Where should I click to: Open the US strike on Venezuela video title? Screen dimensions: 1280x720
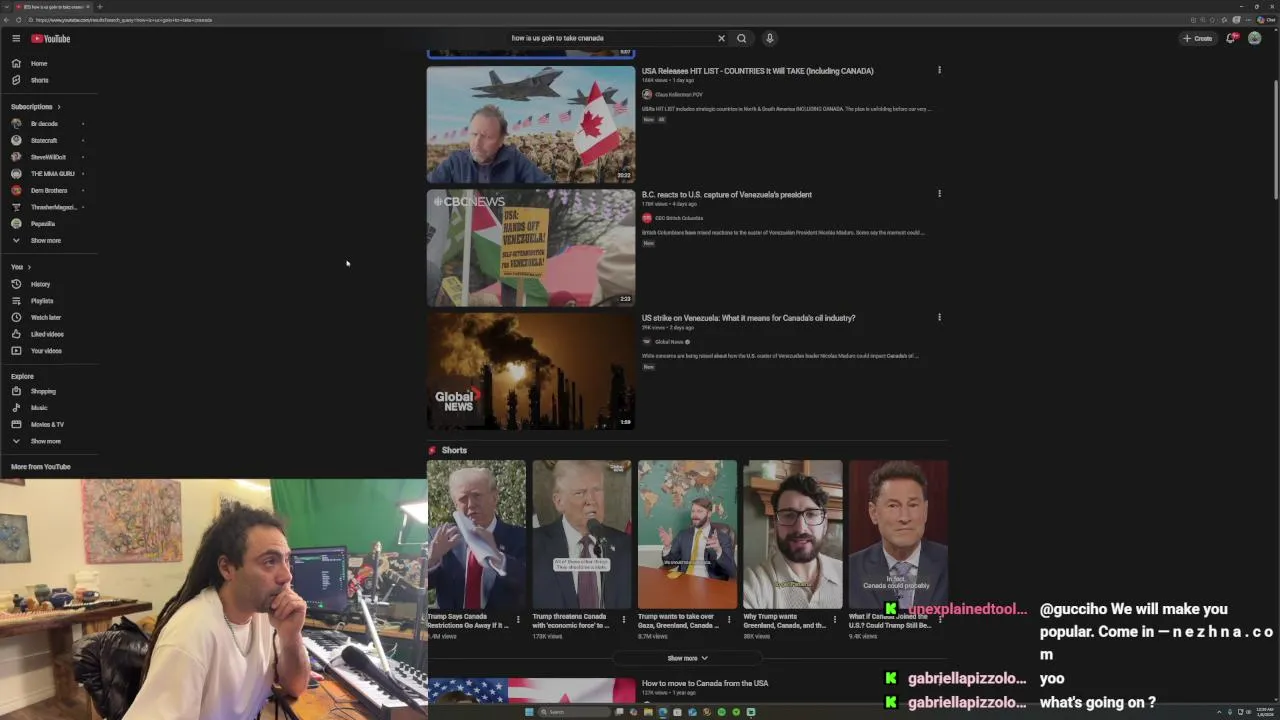[x=748, y=318]
